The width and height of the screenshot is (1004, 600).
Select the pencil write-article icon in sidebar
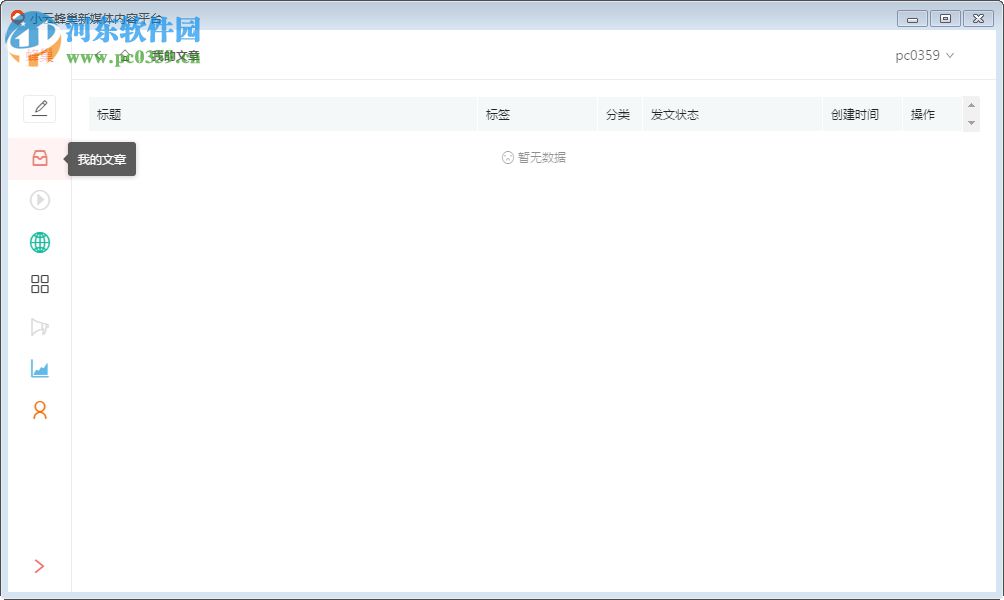[39, 108]
